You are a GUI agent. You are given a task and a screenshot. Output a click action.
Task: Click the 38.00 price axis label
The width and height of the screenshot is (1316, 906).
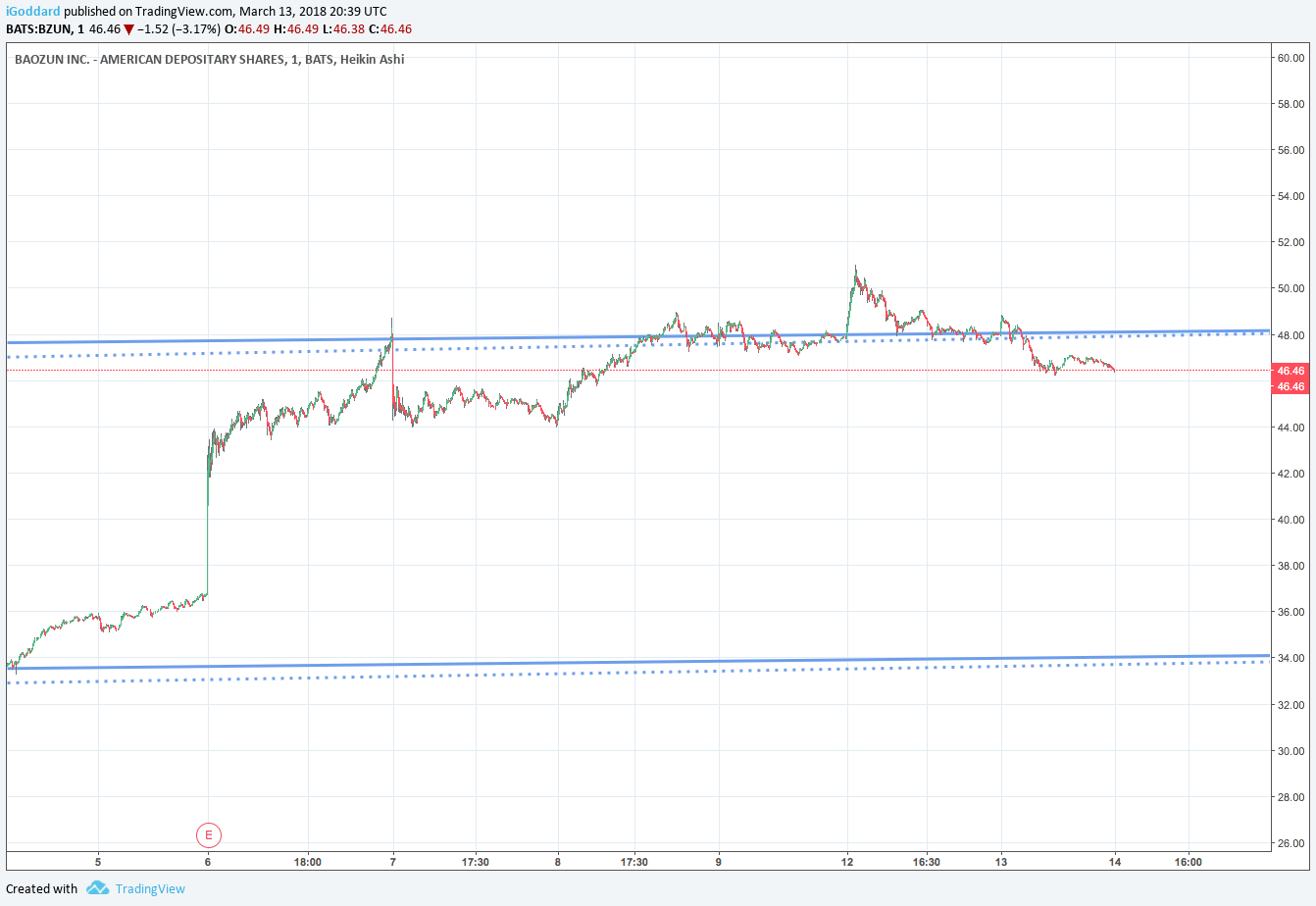(1291, 566)
